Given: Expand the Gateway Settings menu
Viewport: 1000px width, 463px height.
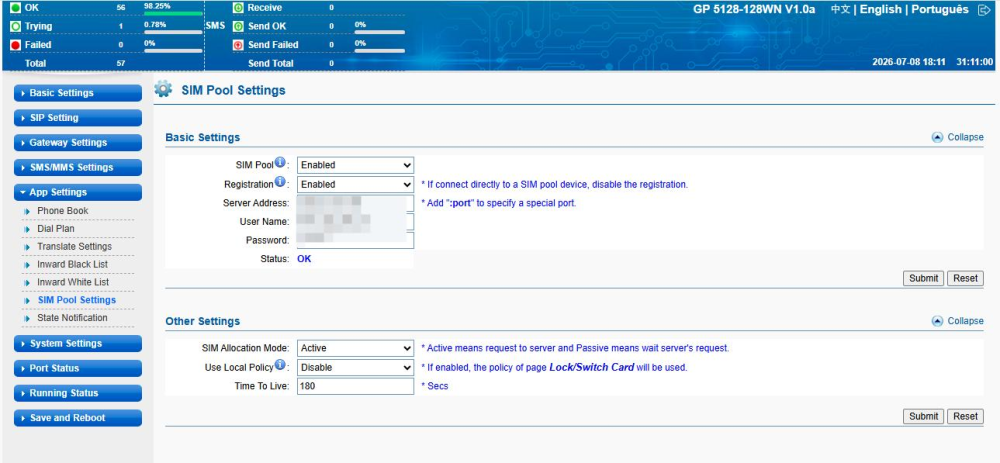Looking at the screenshot, I should click(x=78, y=143).
